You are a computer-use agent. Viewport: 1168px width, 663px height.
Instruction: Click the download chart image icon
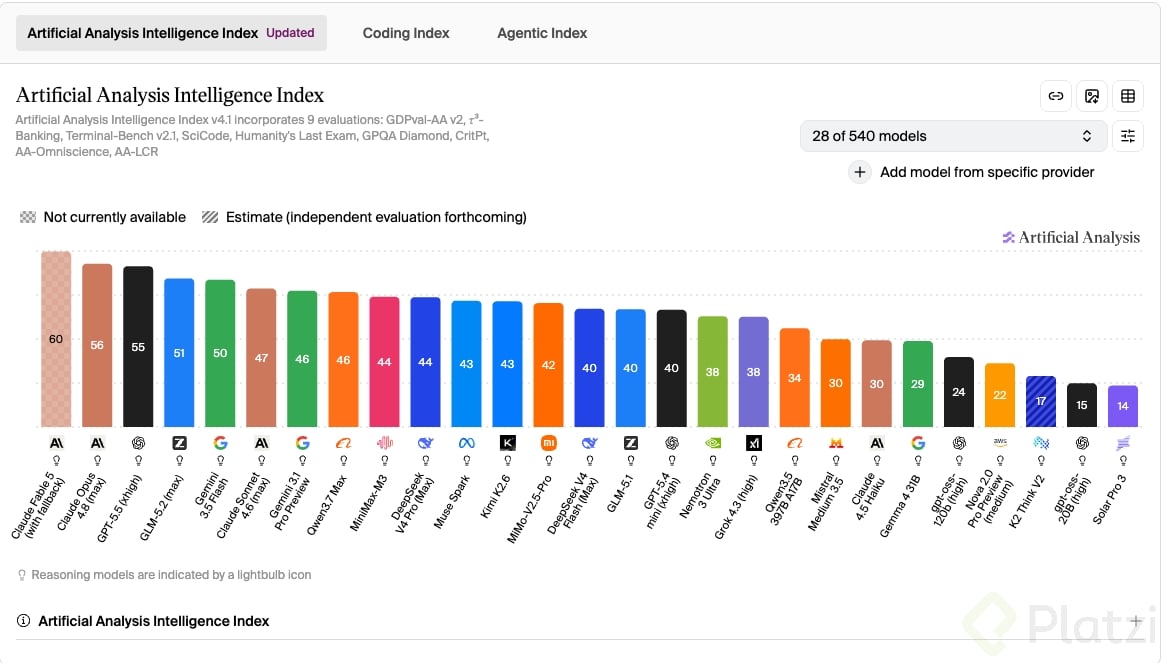click(x=1092, y=95)
